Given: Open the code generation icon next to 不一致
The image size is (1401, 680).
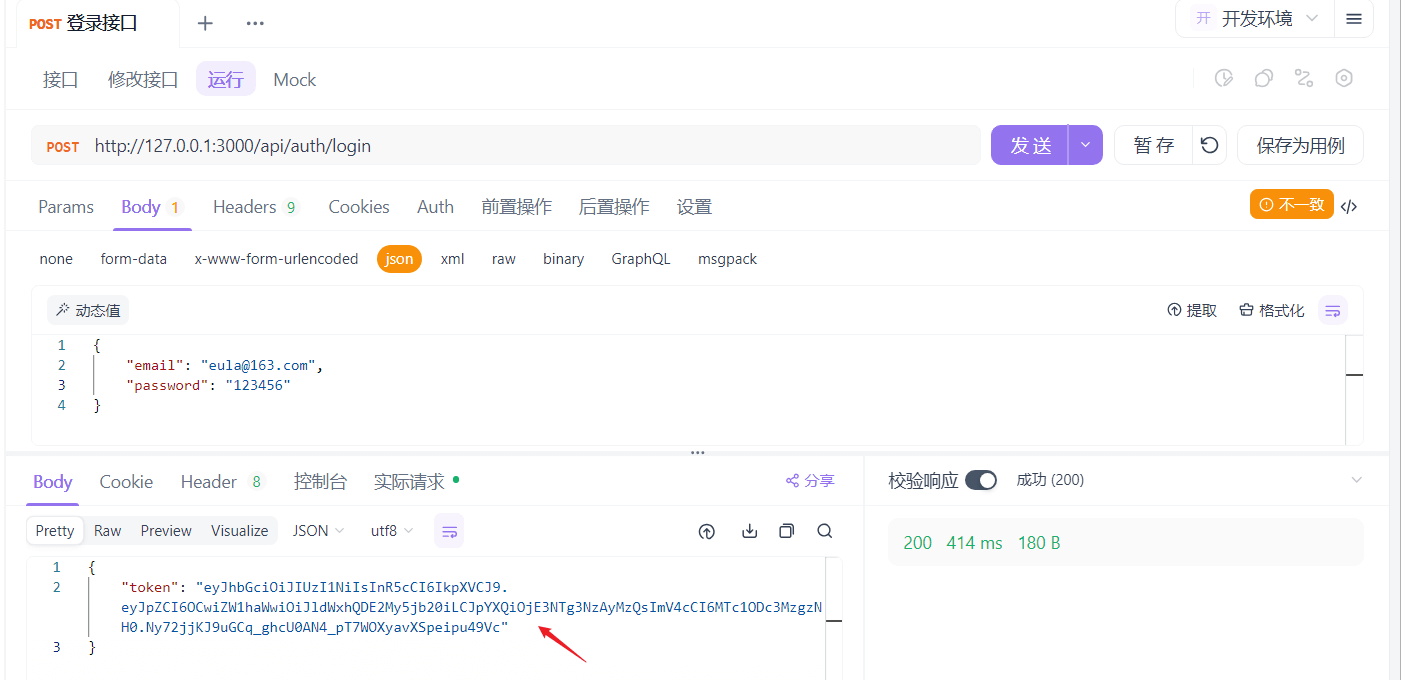Looking at the screenshot, I should click(1349, 206).
